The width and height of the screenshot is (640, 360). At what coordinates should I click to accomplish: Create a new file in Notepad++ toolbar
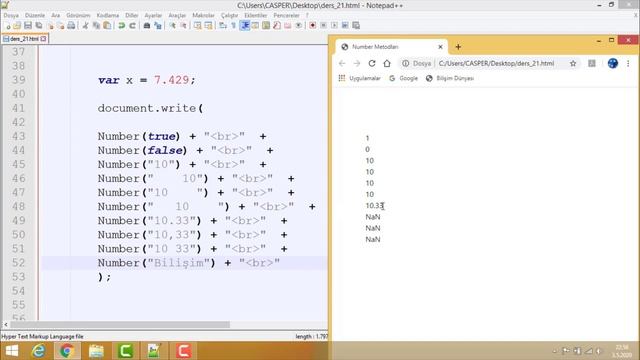[x=7, y=25]
